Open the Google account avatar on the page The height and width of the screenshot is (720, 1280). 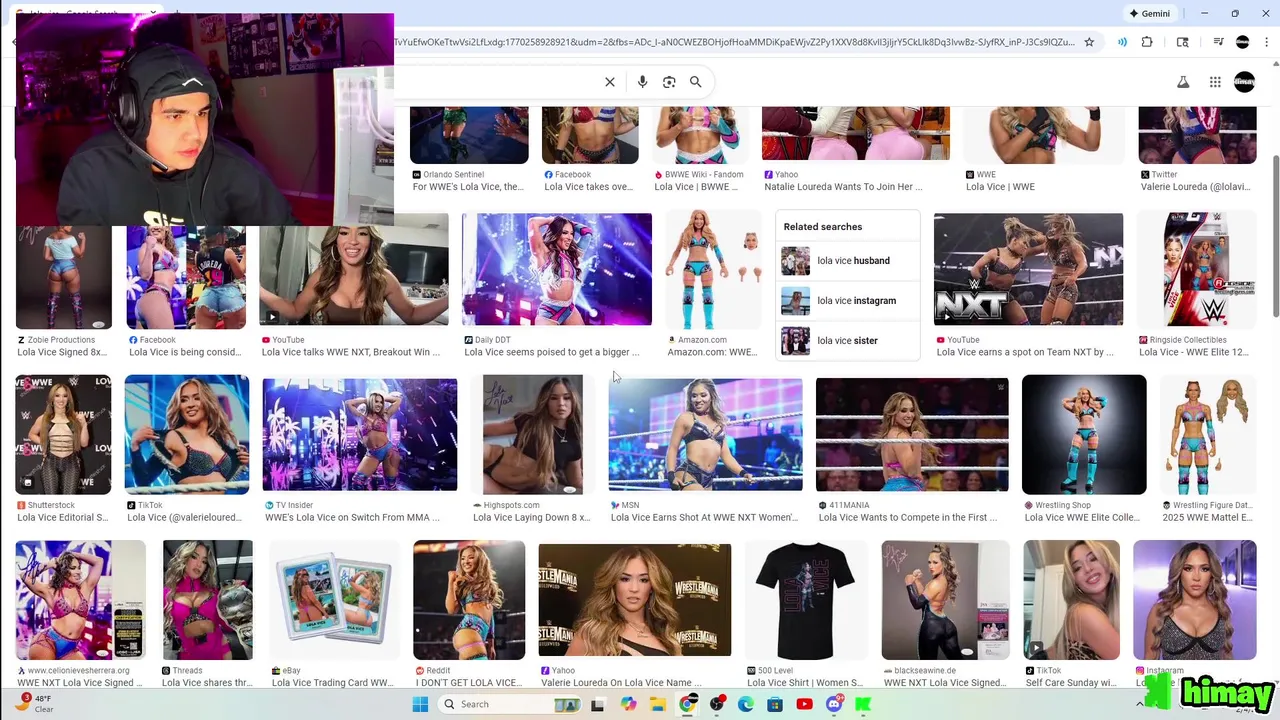(x=1245, y=82)
